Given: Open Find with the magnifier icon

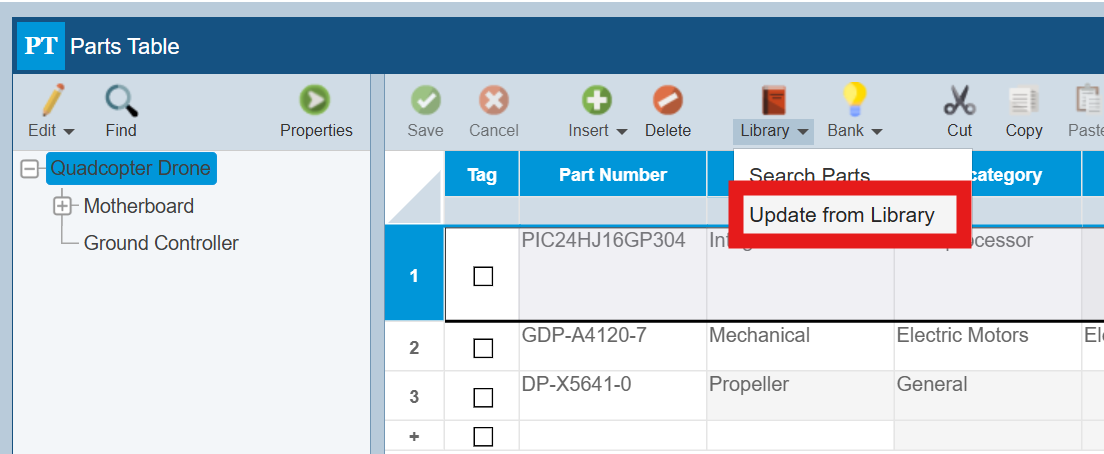Looking at the screenshot, I should pos(121,101).
